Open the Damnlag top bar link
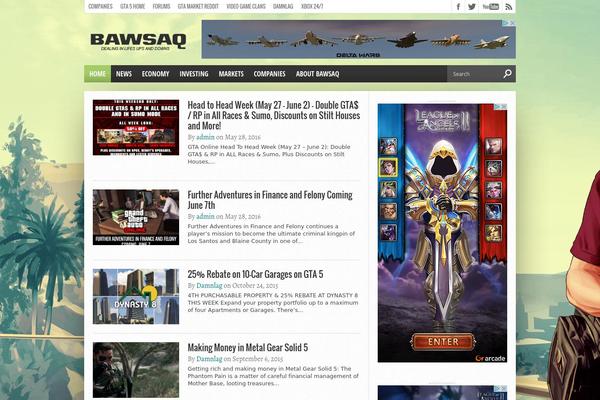This screenshot has height=400, width=600. point(283,7)
